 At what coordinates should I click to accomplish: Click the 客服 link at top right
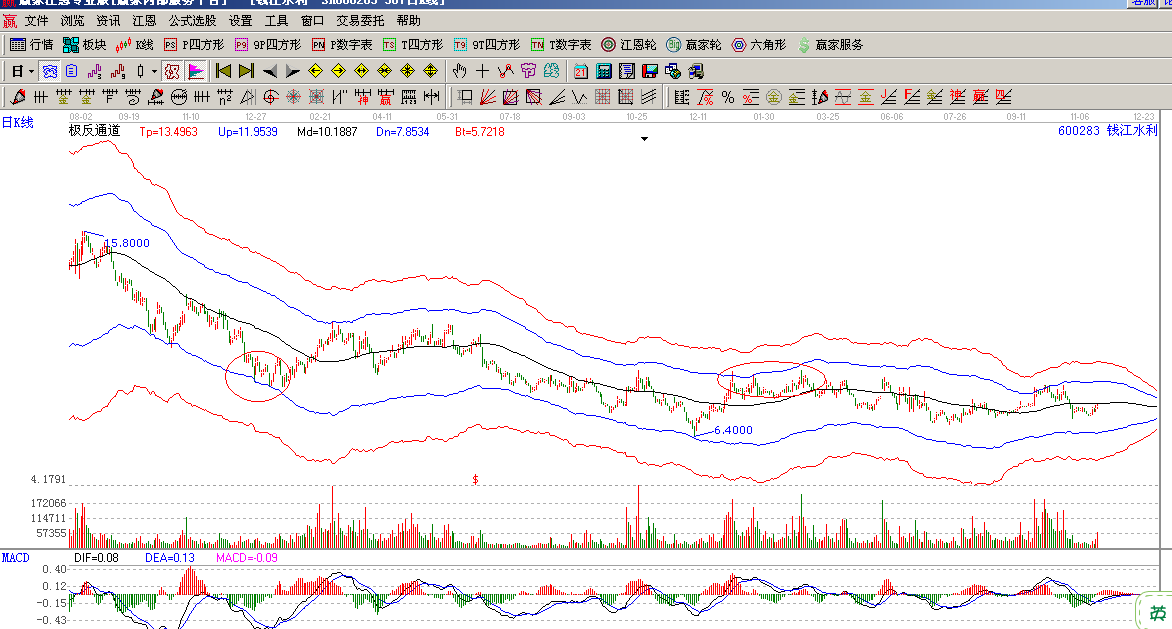(1142, 3)
